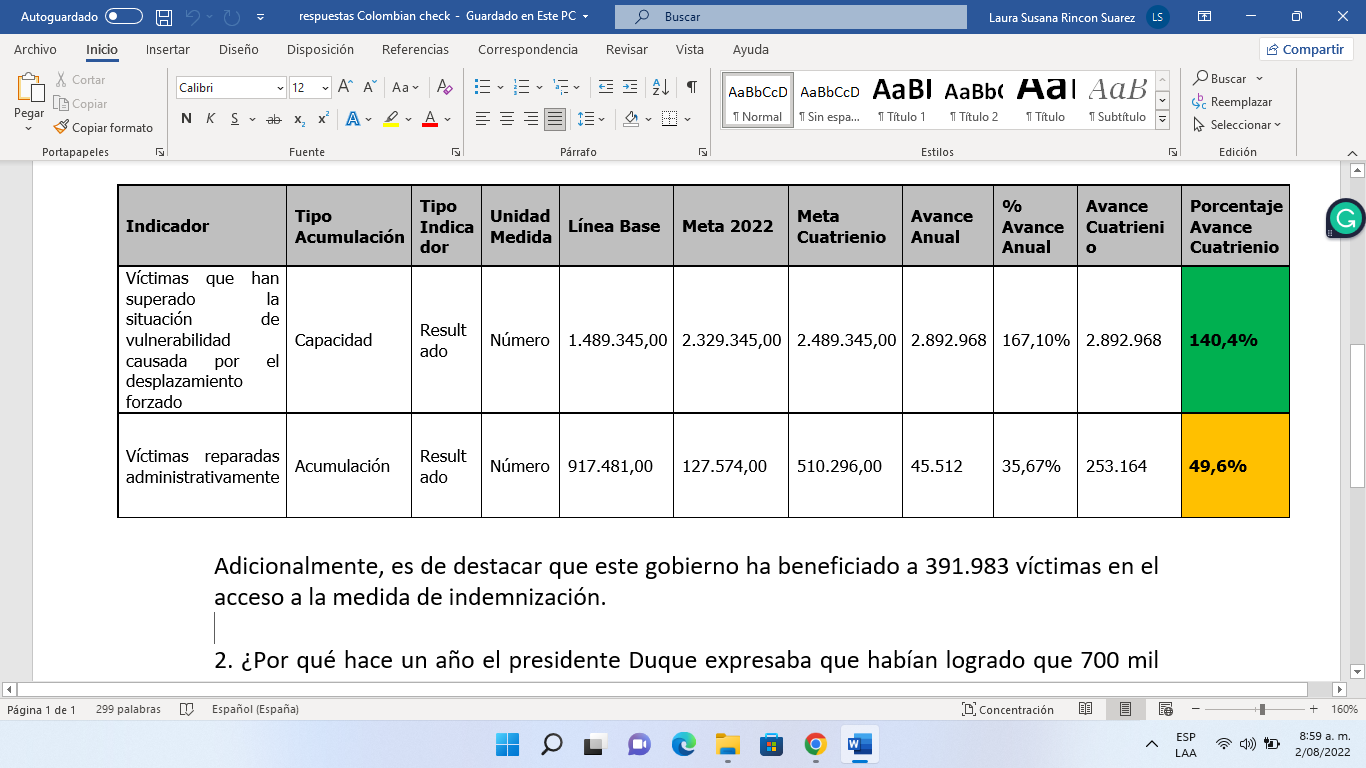This screenshot has height=768, width=1366.
Task: Toggle the Autoguardado switch
Action: point(124,16)
